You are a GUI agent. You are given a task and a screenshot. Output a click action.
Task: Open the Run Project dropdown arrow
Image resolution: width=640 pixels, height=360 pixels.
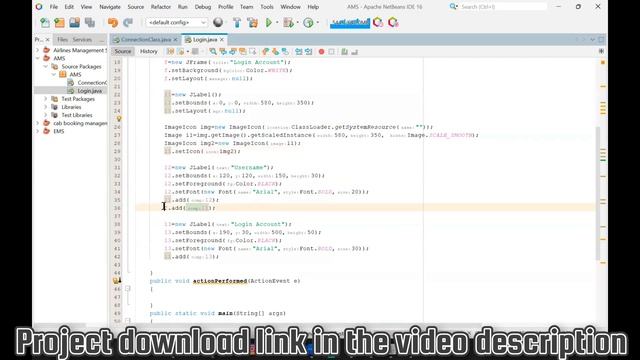tap(277, 23)
